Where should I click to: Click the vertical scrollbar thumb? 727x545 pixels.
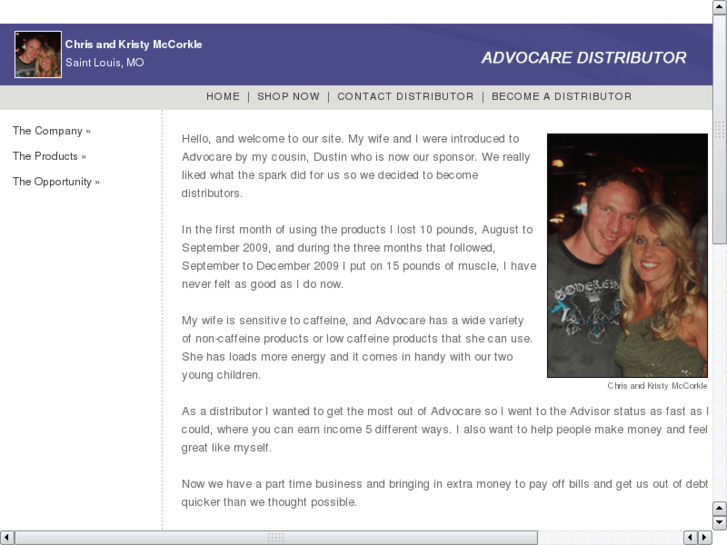(720, 129)
